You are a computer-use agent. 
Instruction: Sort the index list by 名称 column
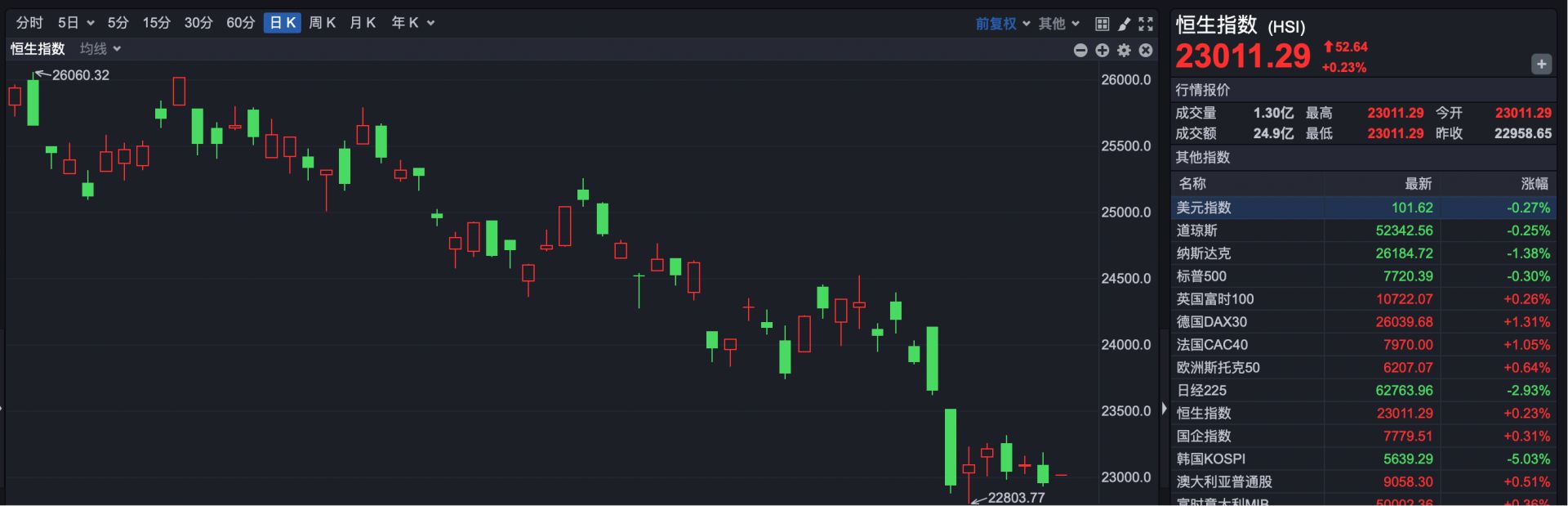[1192, 184]
